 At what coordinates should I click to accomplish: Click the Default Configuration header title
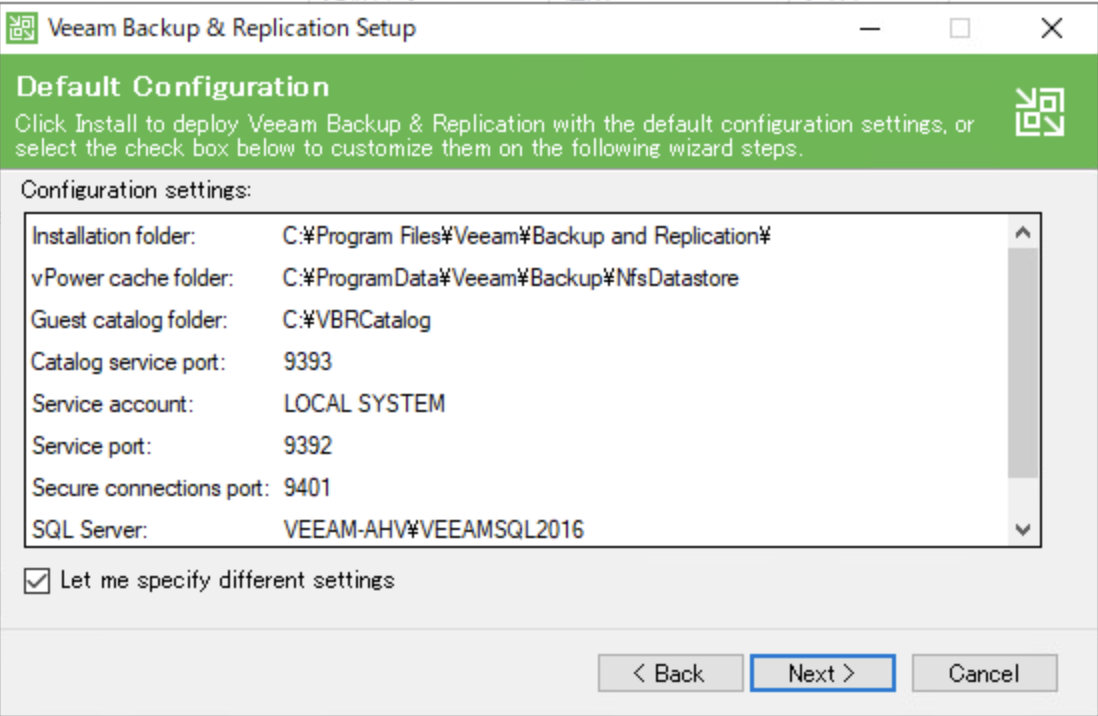[172, 87]
